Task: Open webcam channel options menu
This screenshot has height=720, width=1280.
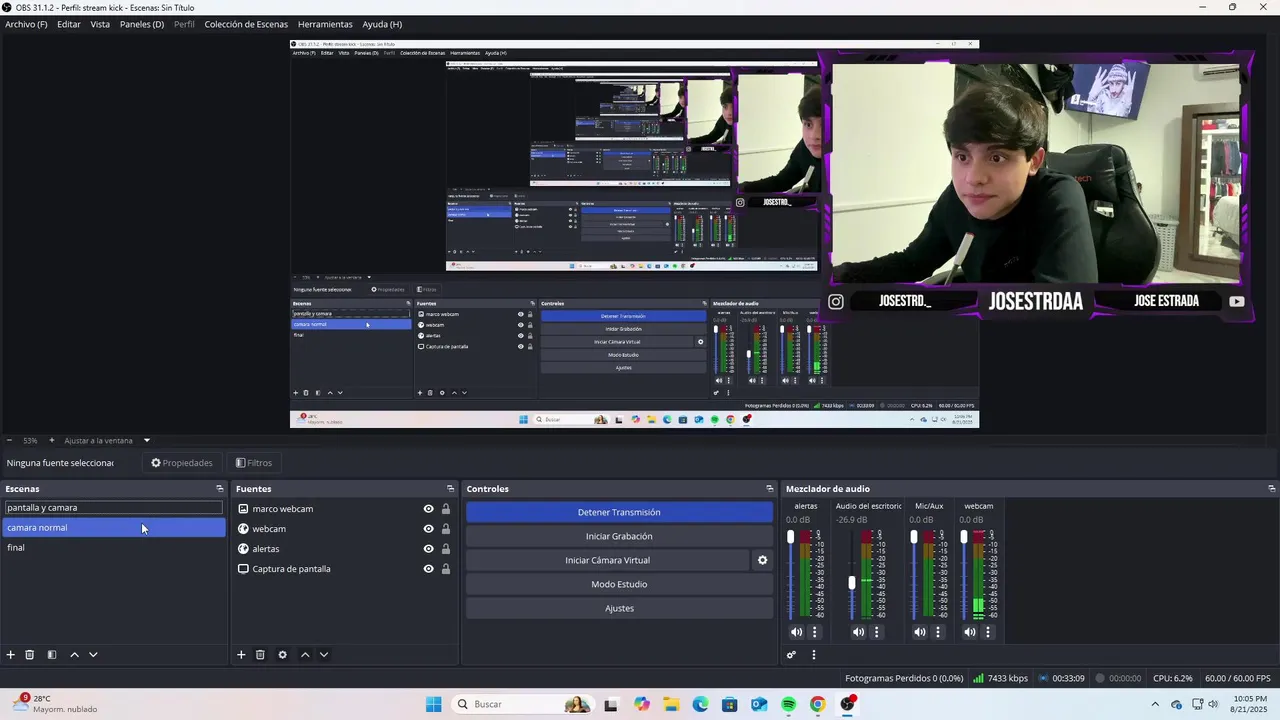Action: coord(988,632)
